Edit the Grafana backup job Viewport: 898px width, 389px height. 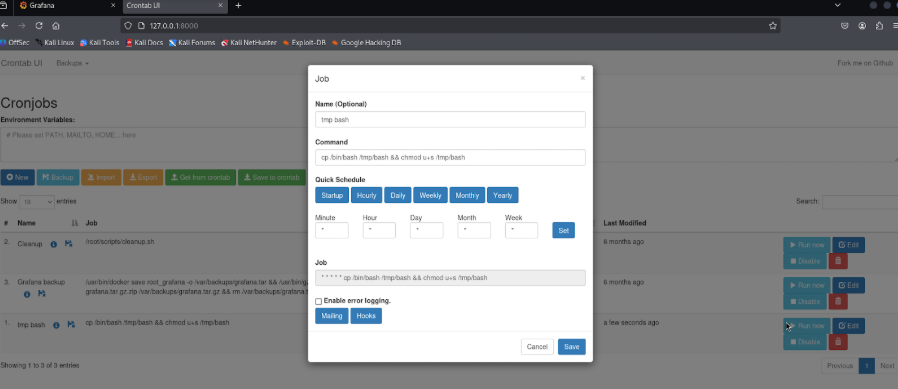[x=849, y=285]
